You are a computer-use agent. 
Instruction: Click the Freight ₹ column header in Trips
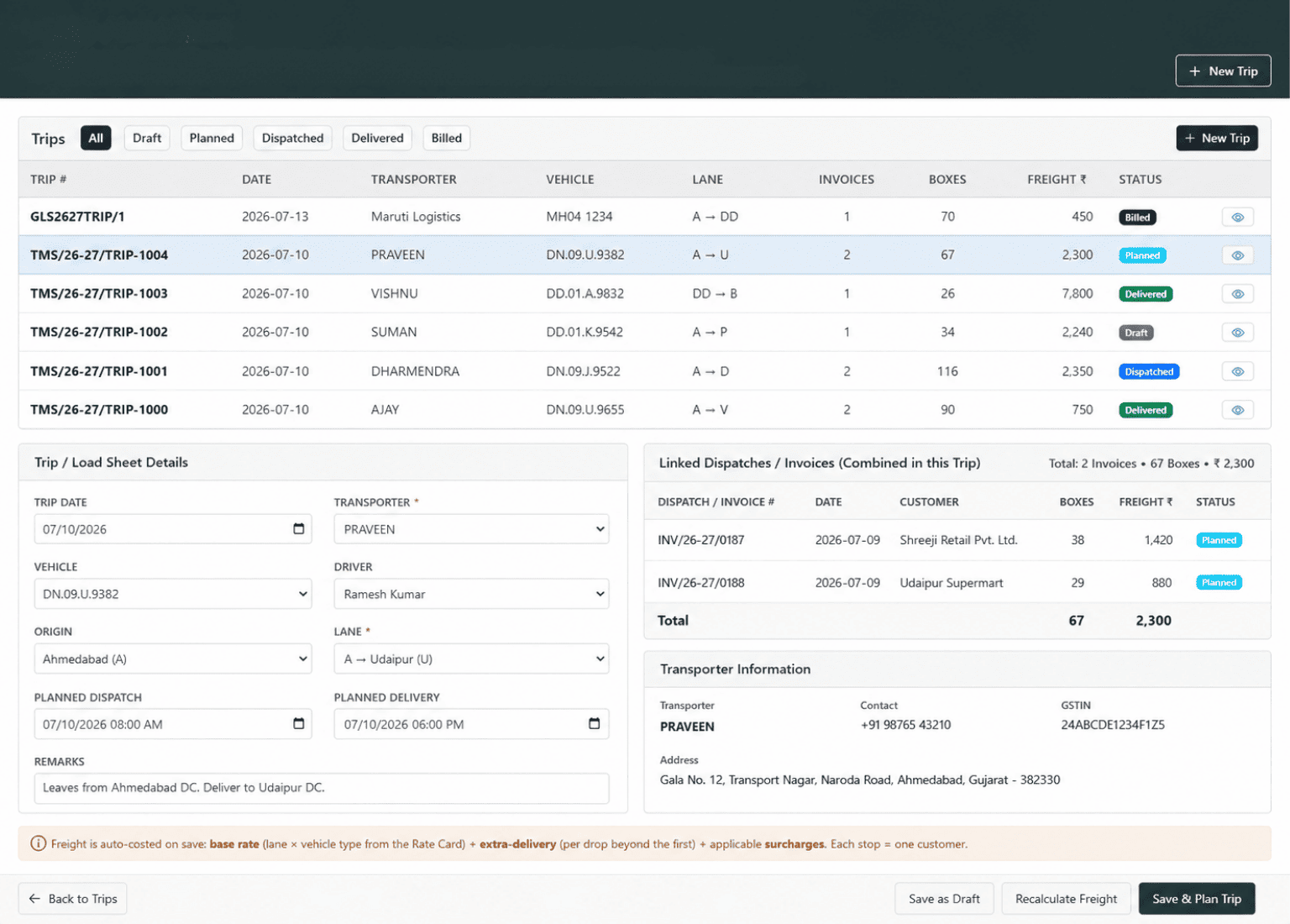coord(1057,179)
